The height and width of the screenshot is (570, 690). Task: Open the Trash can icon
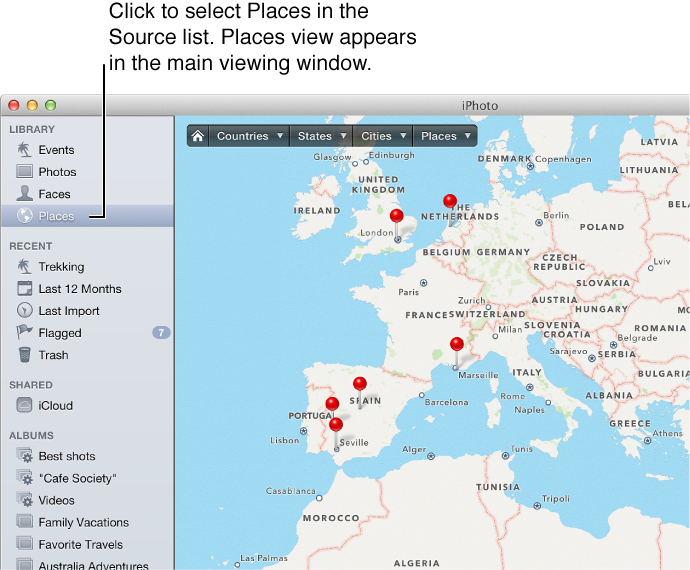tap(25, 354)
